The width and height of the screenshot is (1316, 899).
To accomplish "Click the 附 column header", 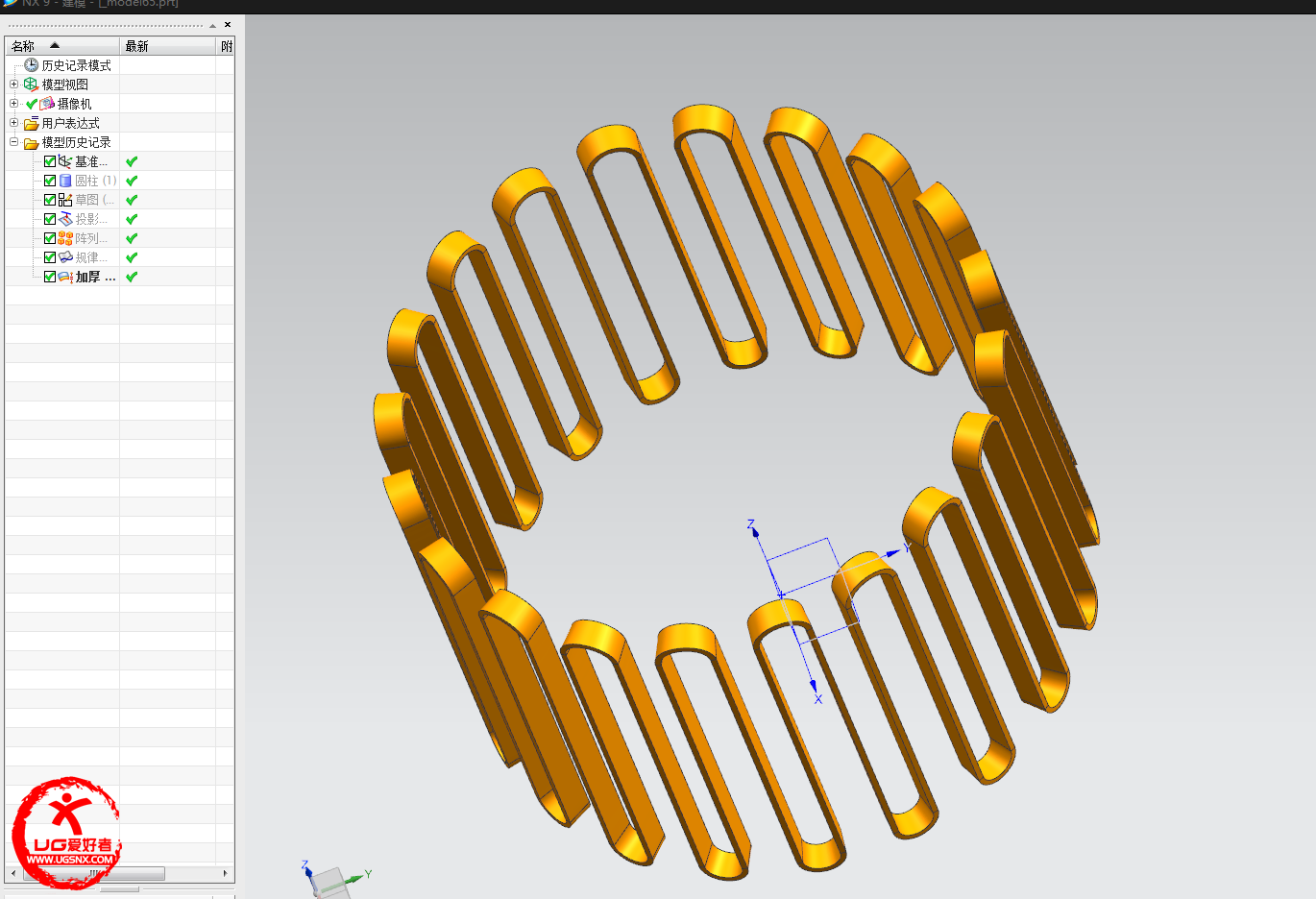I will 226,46.
